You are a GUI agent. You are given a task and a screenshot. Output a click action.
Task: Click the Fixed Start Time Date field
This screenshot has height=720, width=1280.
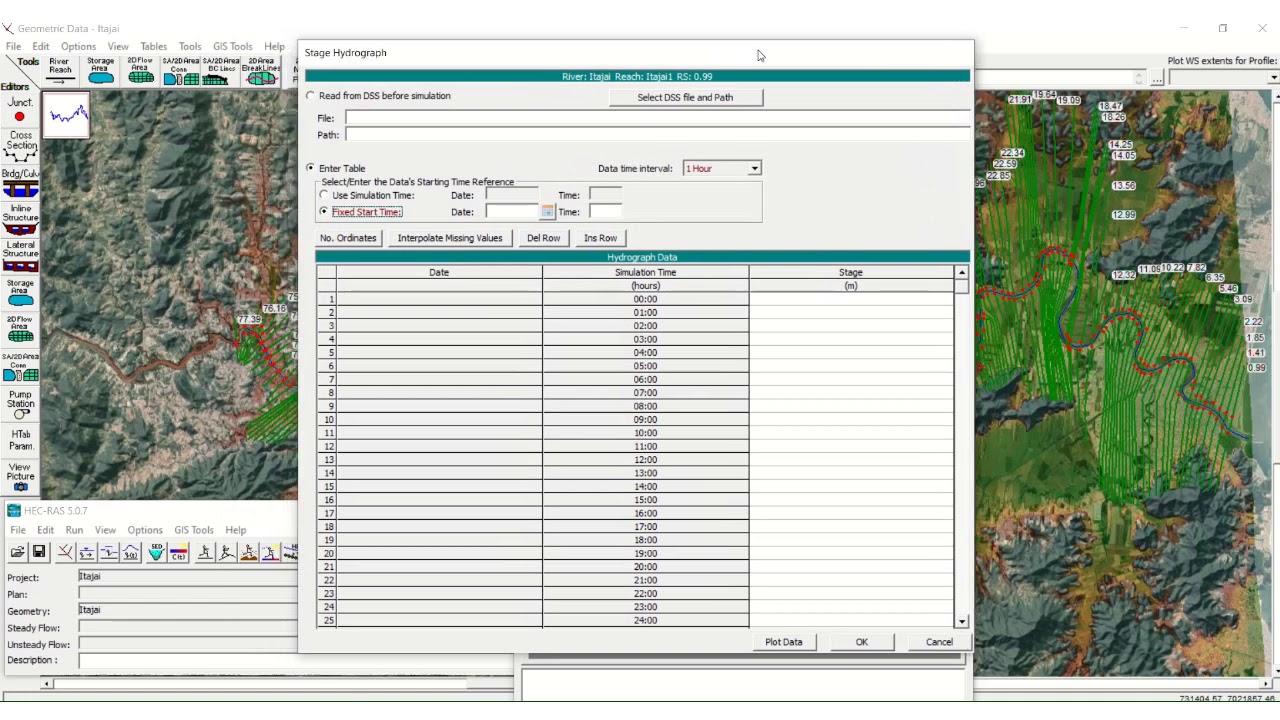(513, 212)
